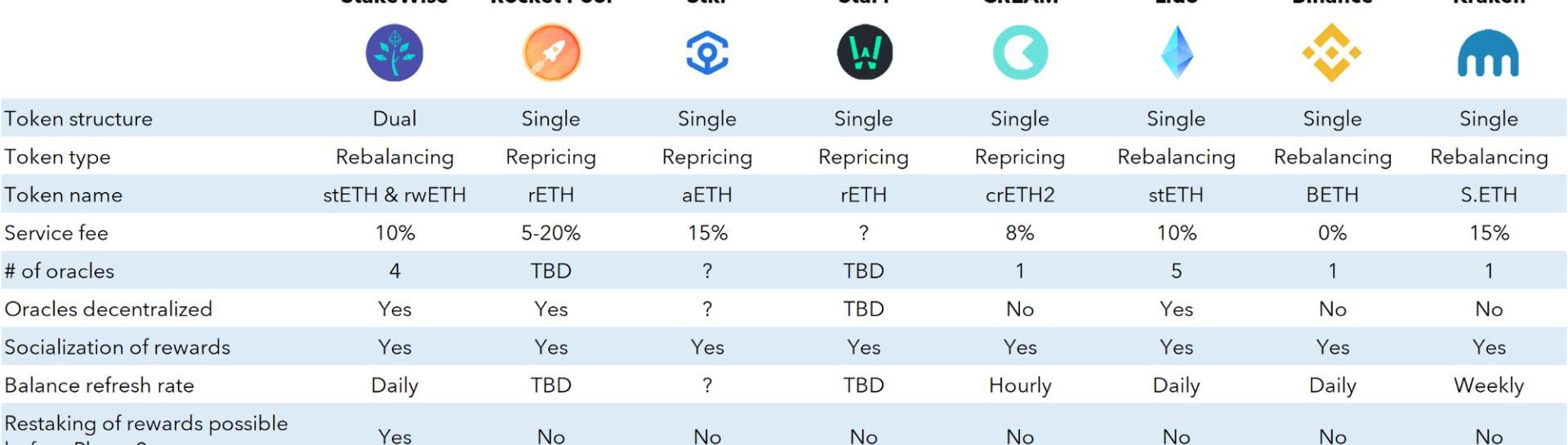Image resolution: width=1568 pixels, height=445 pixels.
Task: Click the Dual token structure cell
Action: (394, 118)
